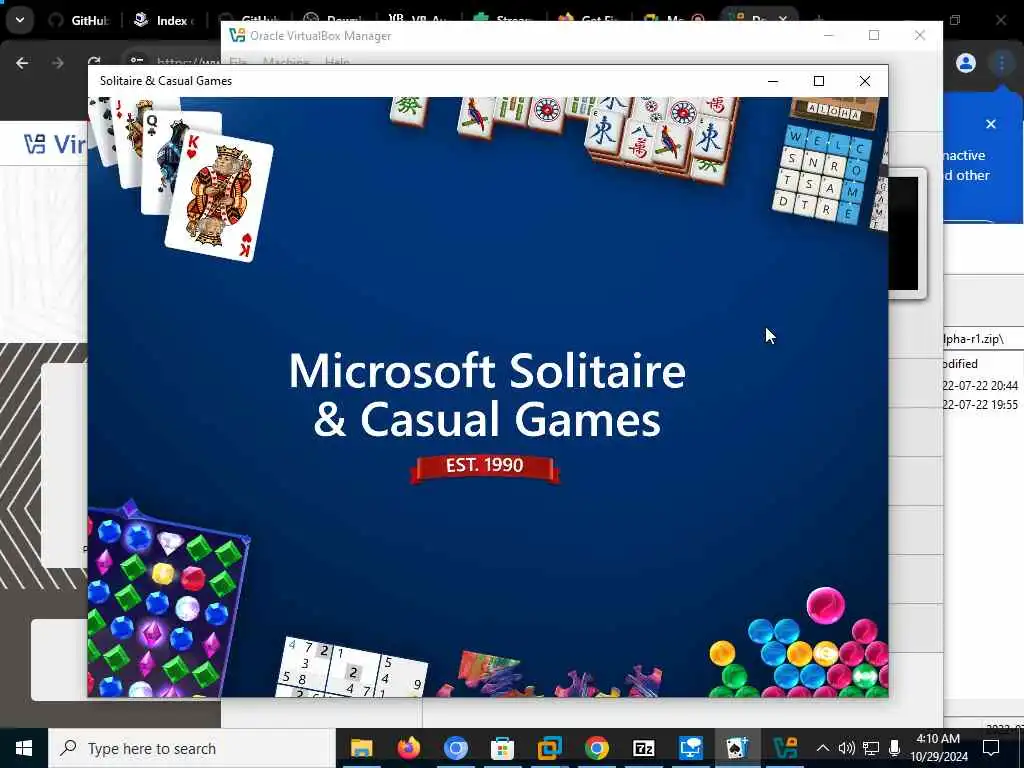
Task: Open Chrome tab search dropdown
Action: click(20, 20)
